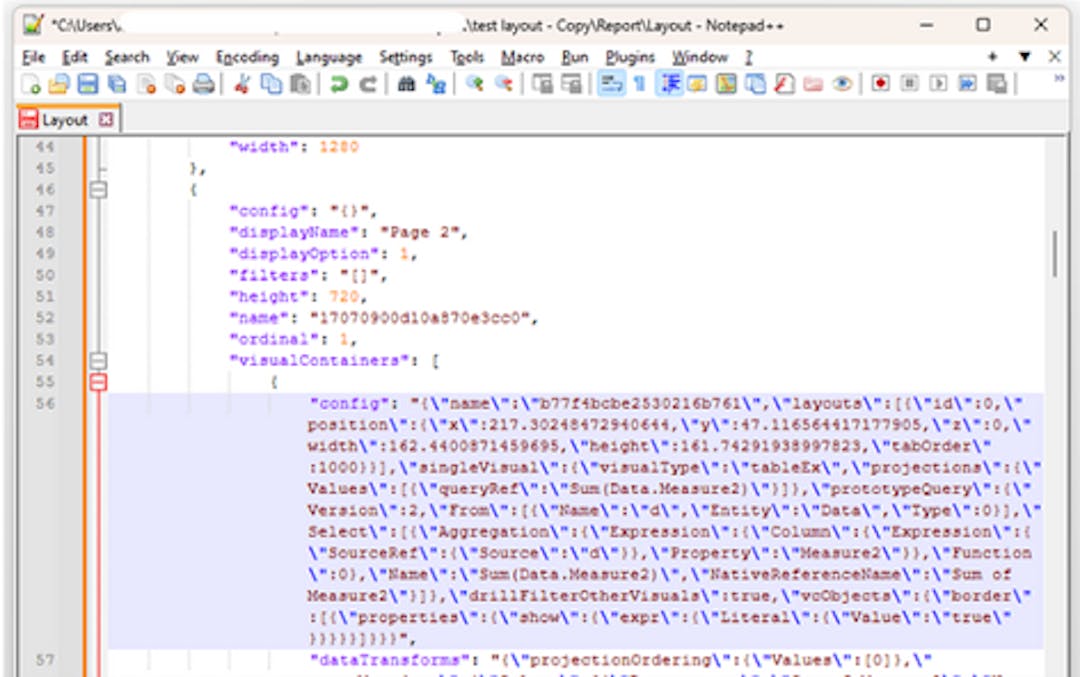Zoom in using the magnifier icon
The width and height of the screenshot is (1080, 677).
(474, 84)
